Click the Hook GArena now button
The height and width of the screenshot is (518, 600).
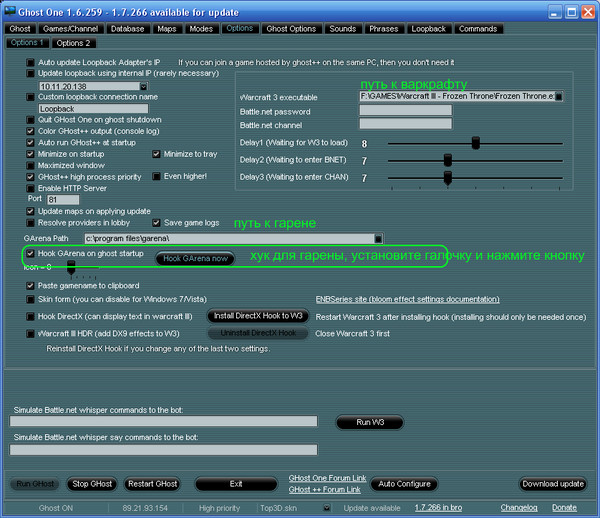pos(196,259)
